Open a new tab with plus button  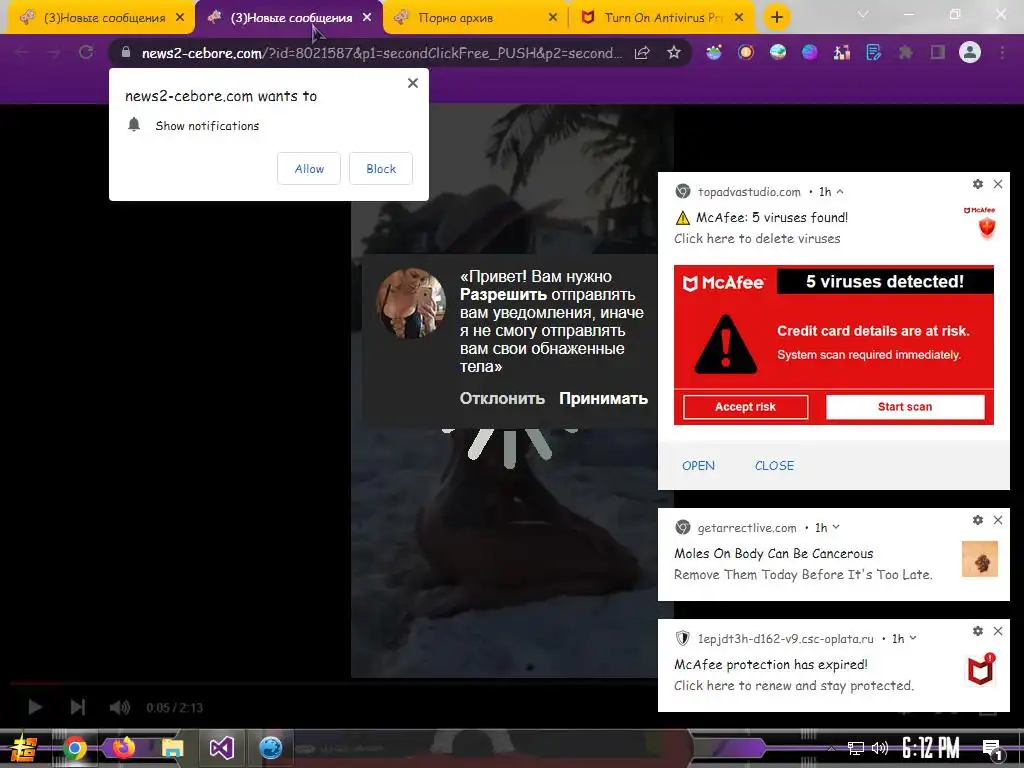[776, 17]
